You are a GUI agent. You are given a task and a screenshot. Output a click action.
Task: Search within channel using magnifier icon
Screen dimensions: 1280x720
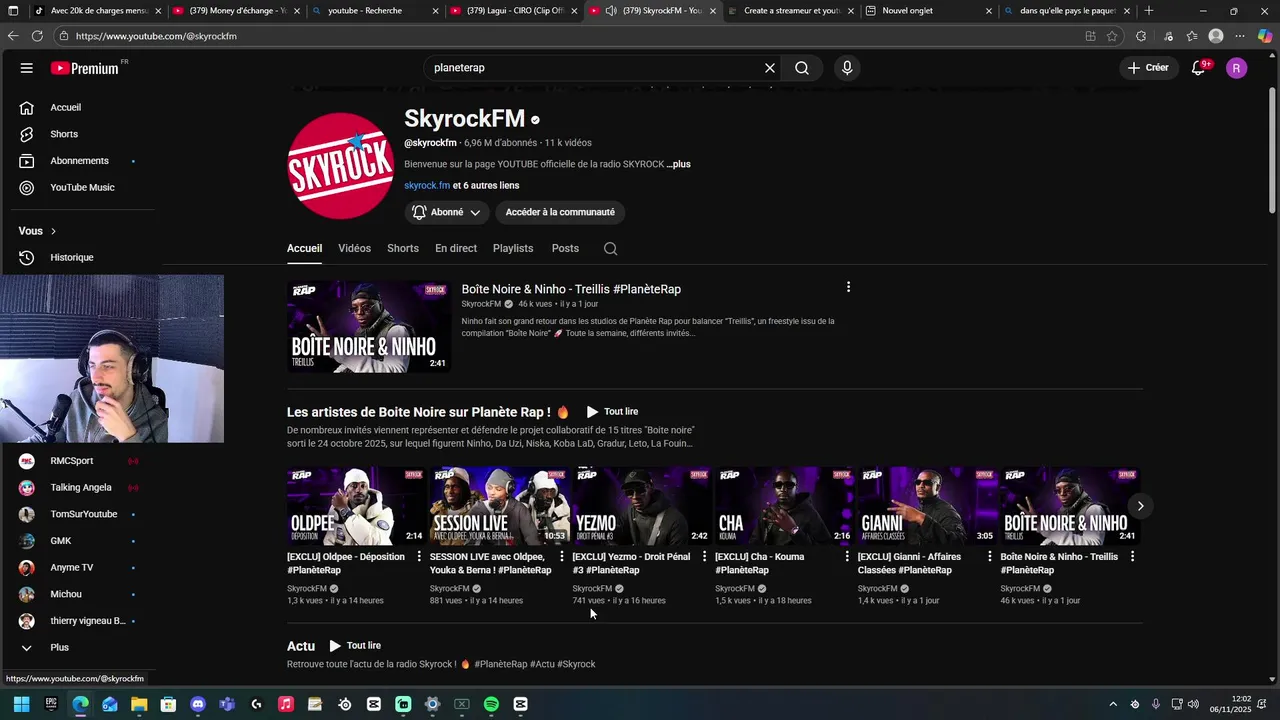[611, 248]
